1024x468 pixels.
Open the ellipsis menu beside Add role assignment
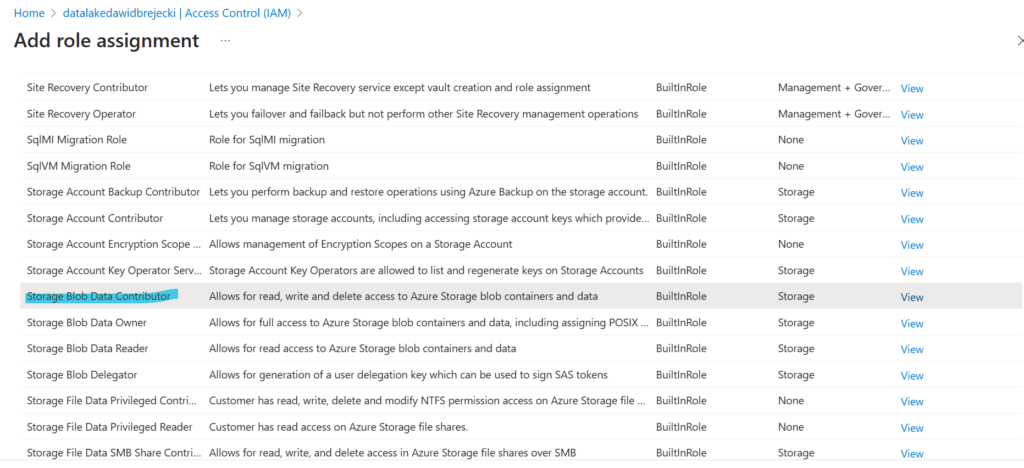point(226,41)
